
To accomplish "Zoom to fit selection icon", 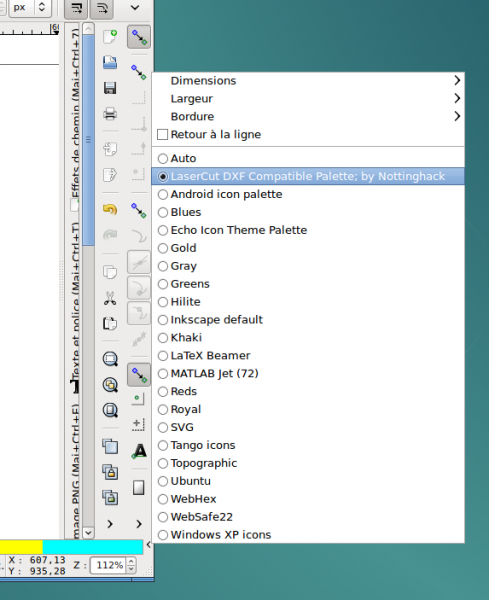I will pos(110,359).
